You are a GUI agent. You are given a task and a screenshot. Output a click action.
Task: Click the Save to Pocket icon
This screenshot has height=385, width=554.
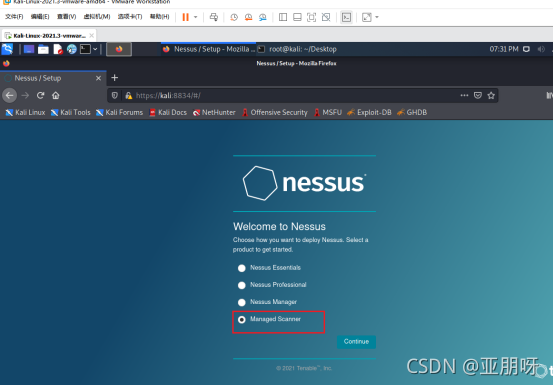478,95
